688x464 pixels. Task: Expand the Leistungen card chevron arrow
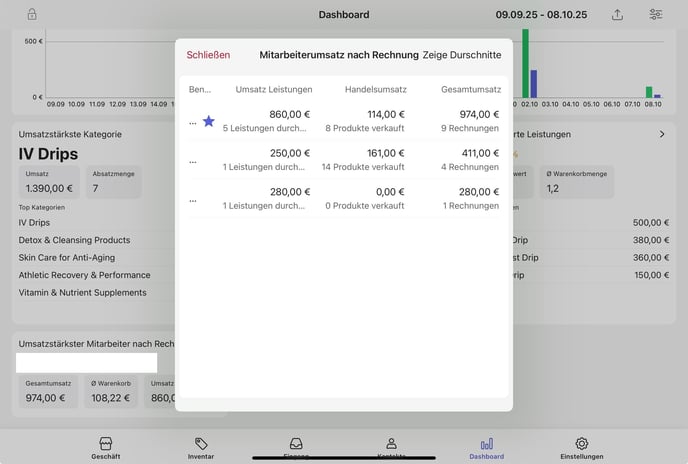pyautogui.click(x=662, y=134)
